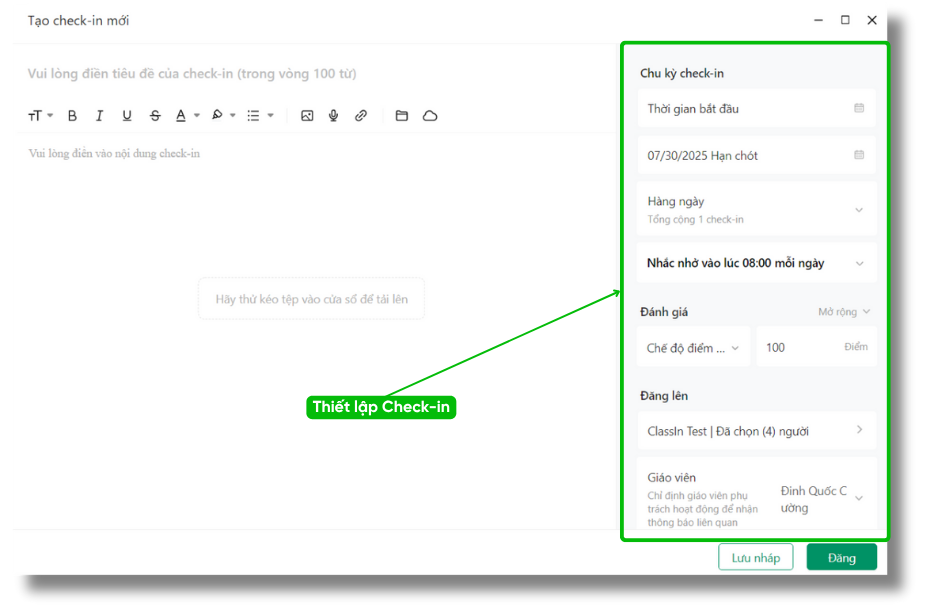Open font size dropdown
The height and width of the screenshot is (610, 931).
point(40,116)
